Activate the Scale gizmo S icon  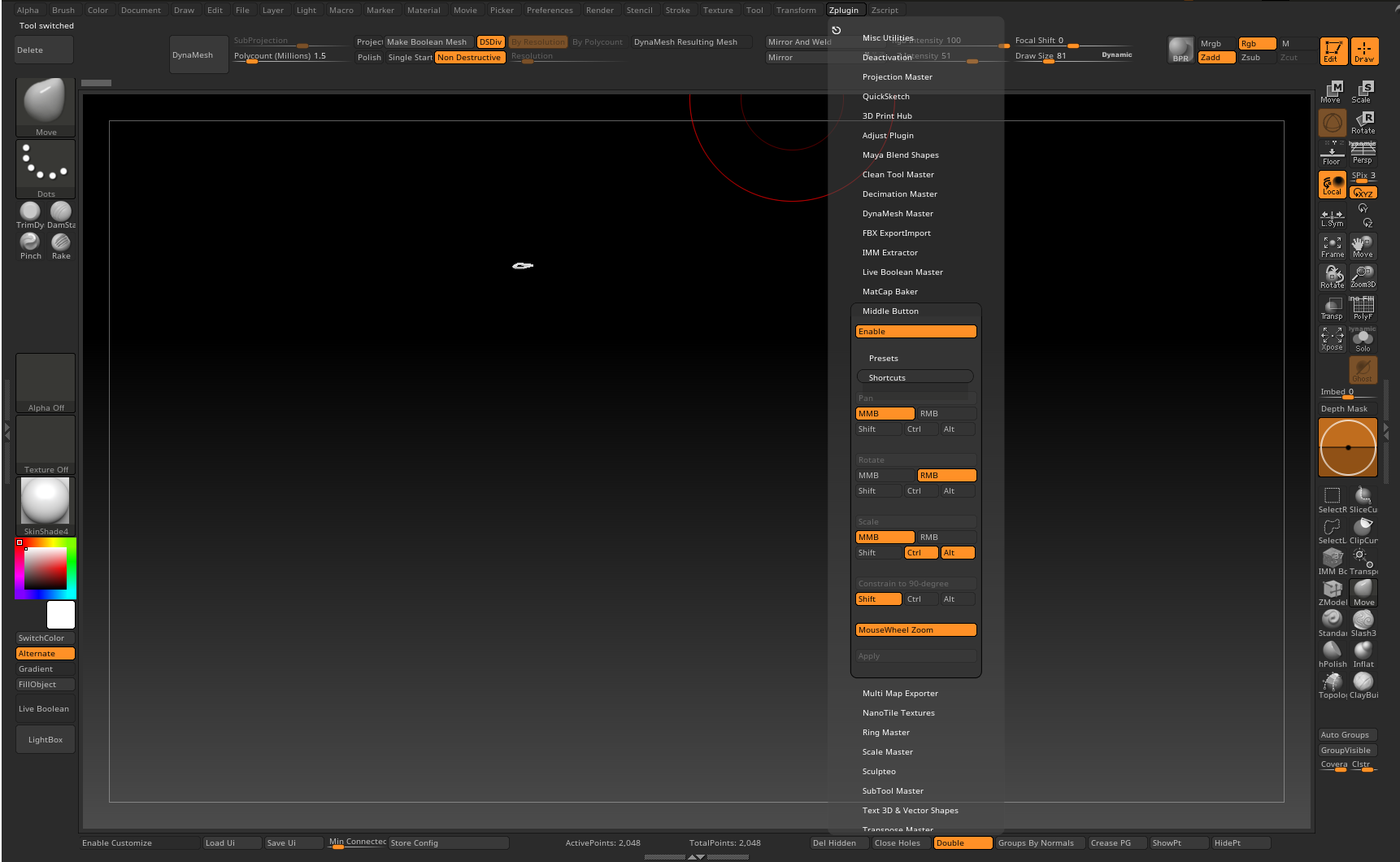coord(1364,92)
